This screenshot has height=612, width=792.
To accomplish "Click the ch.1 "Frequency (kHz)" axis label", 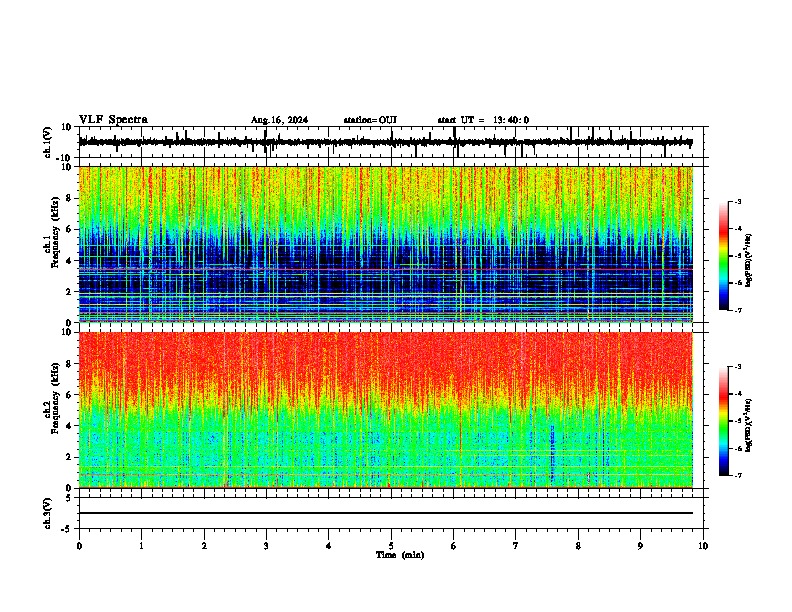I will point(55,232).
